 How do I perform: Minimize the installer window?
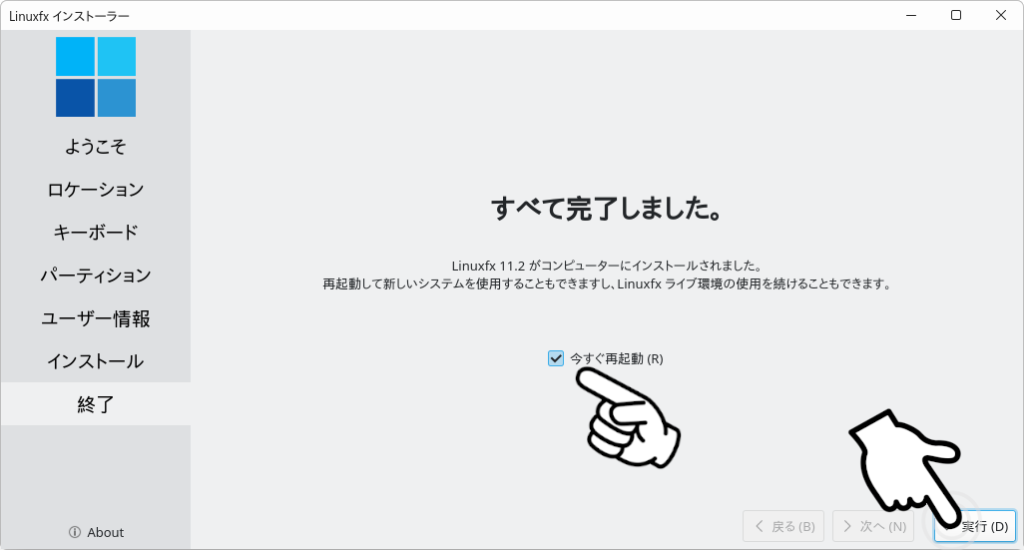[x=912, y=15]
